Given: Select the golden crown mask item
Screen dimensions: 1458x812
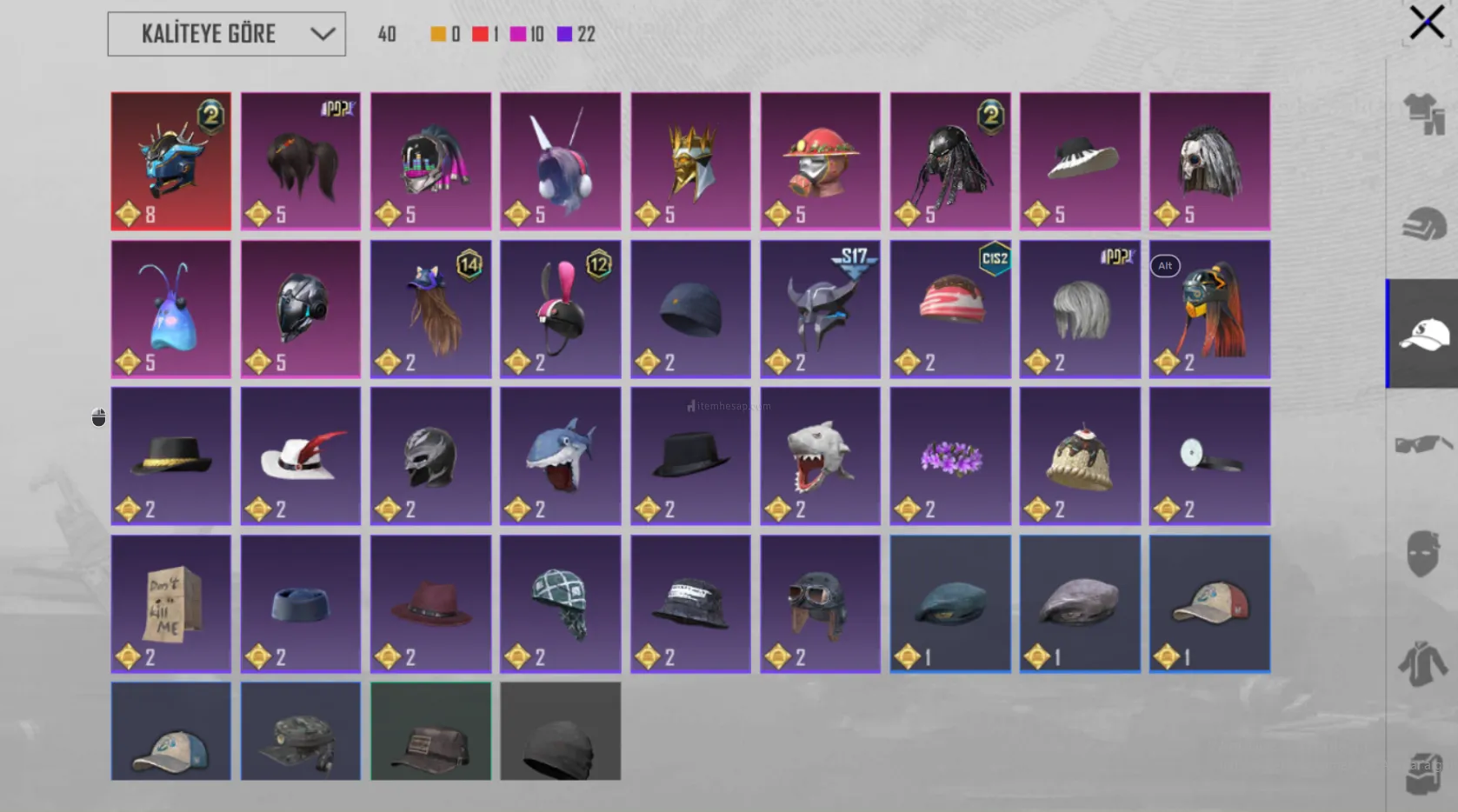Looking at the screenshot, I should pos(690,162).
